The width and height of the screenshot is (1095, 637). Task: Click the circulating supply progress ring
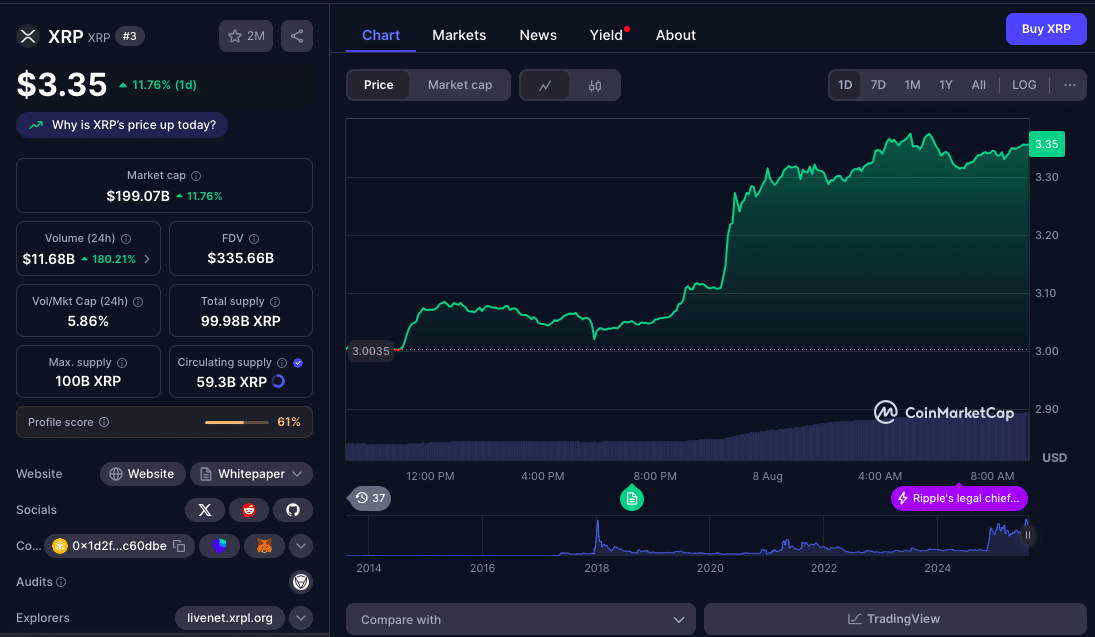(278, 381)
